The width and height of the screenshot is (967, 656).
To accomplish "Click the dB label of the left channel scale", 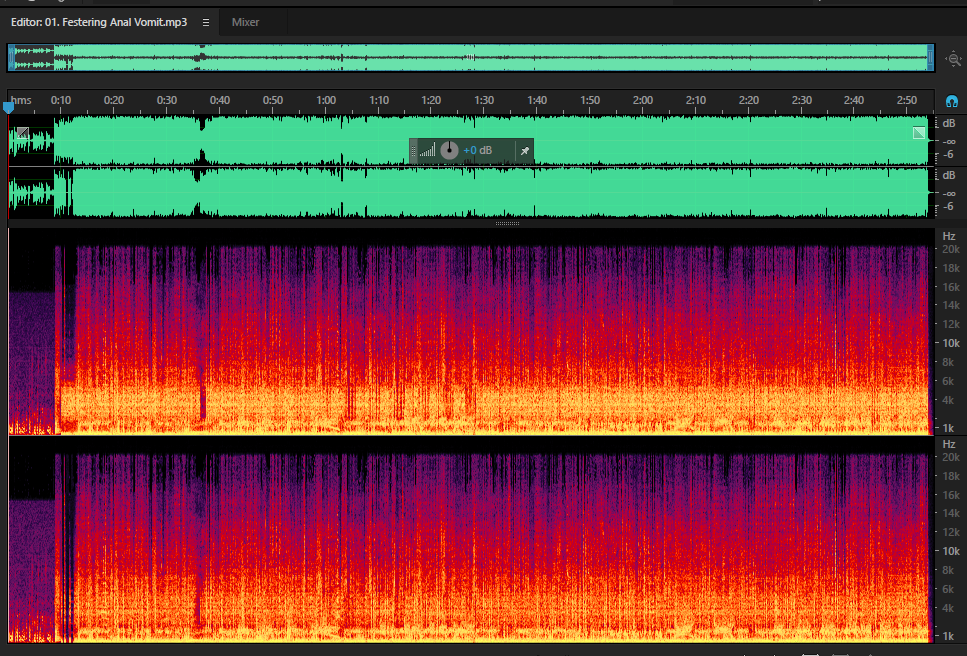I will pos(948,123).
